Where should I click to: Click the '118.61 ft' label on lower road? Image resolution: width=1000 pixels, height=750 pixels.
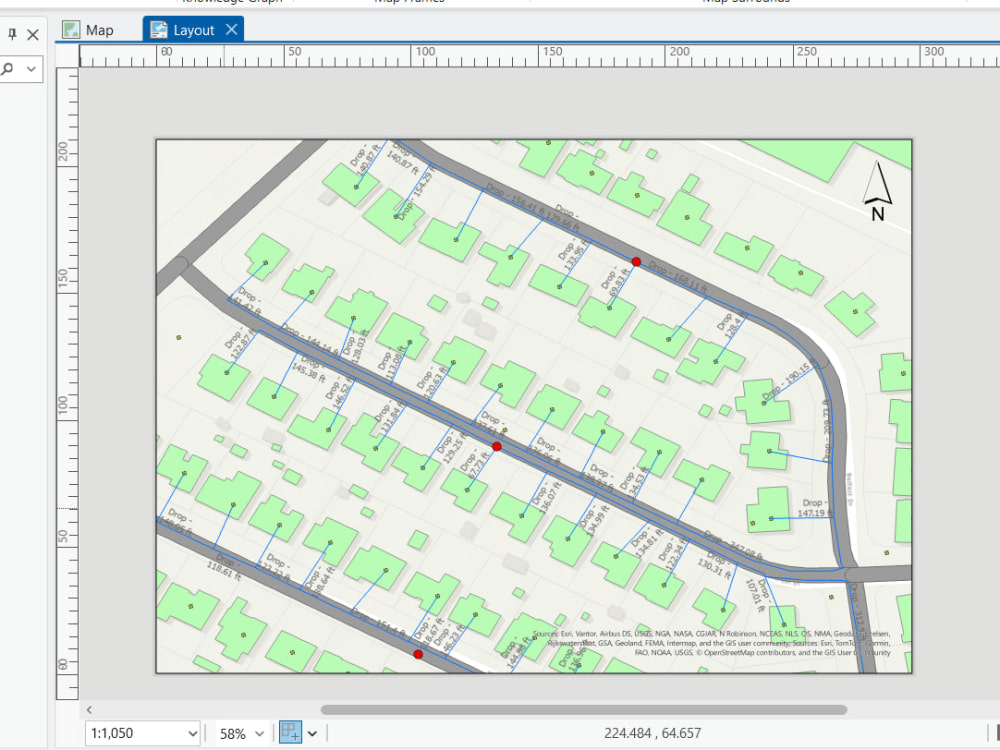pos(224,570)
